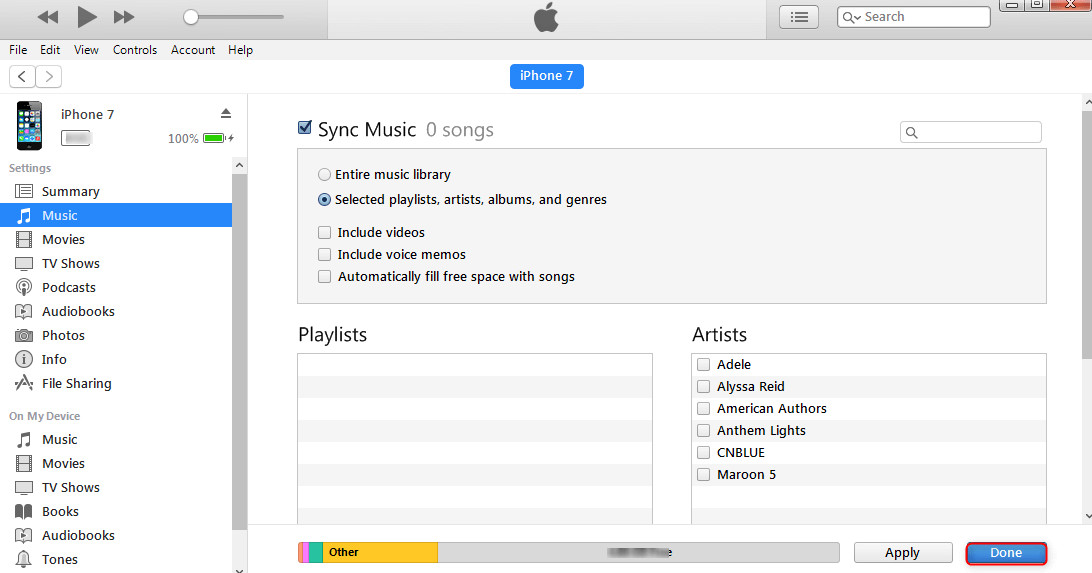The height and width of the screenshot is (573, 1092).
Task: Open Photos in the Settings sidebar
Action: [x=62, y=335]
